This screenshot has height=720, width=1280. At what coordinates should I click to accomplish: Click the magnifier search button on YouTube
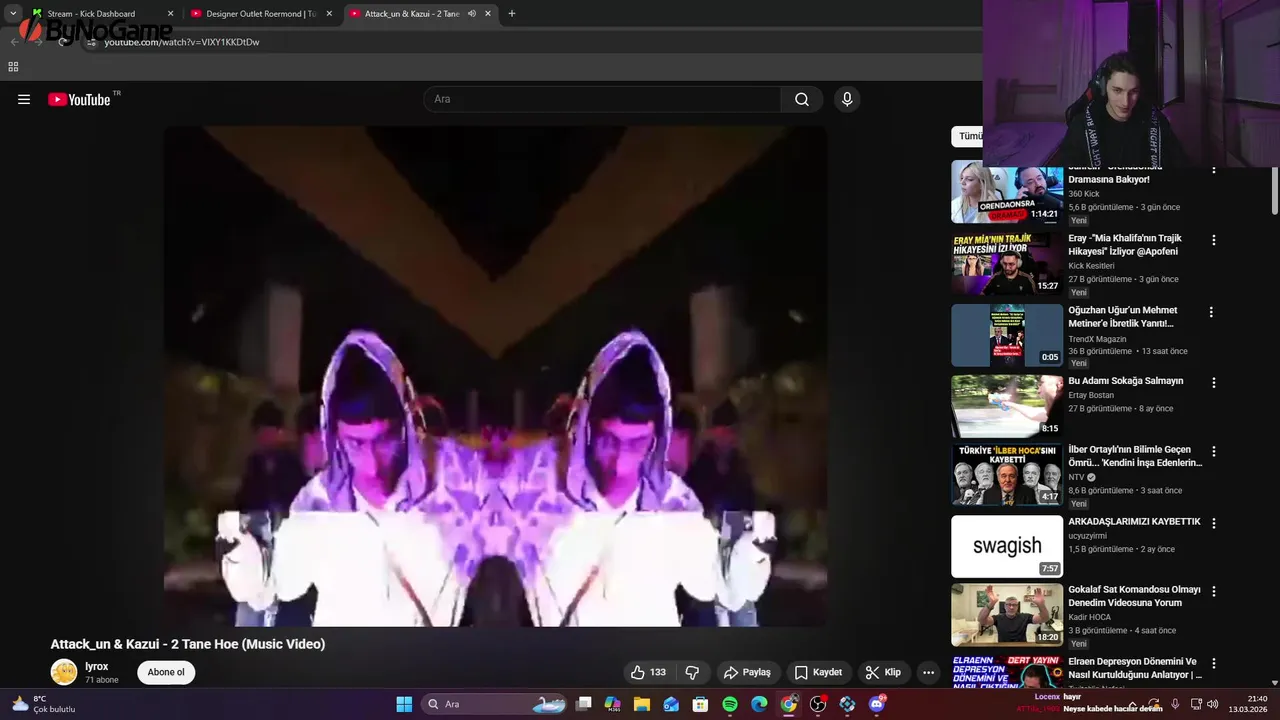tap(802, 99)
